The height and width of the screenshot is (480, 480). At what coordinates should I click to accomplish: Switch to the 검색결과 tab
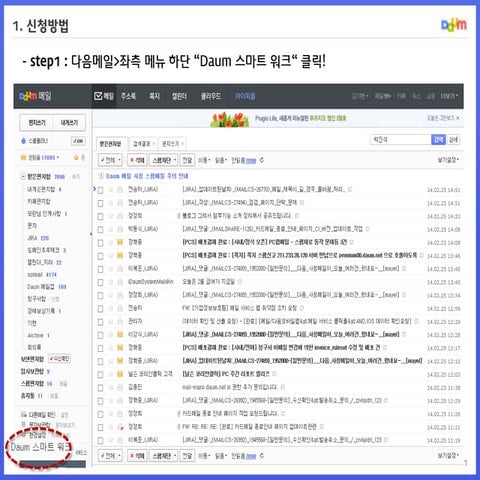click(141, 144)
